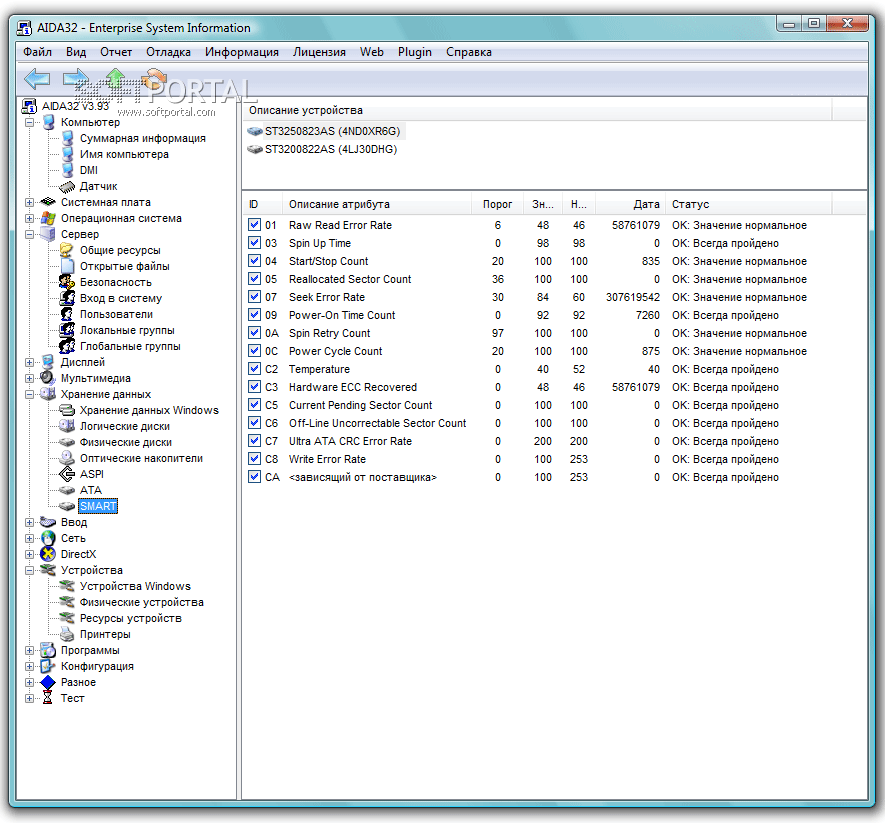Toggle the Write Error Rate checkbox
Viewport: 885px width, 823px height.
click(255, 459)
